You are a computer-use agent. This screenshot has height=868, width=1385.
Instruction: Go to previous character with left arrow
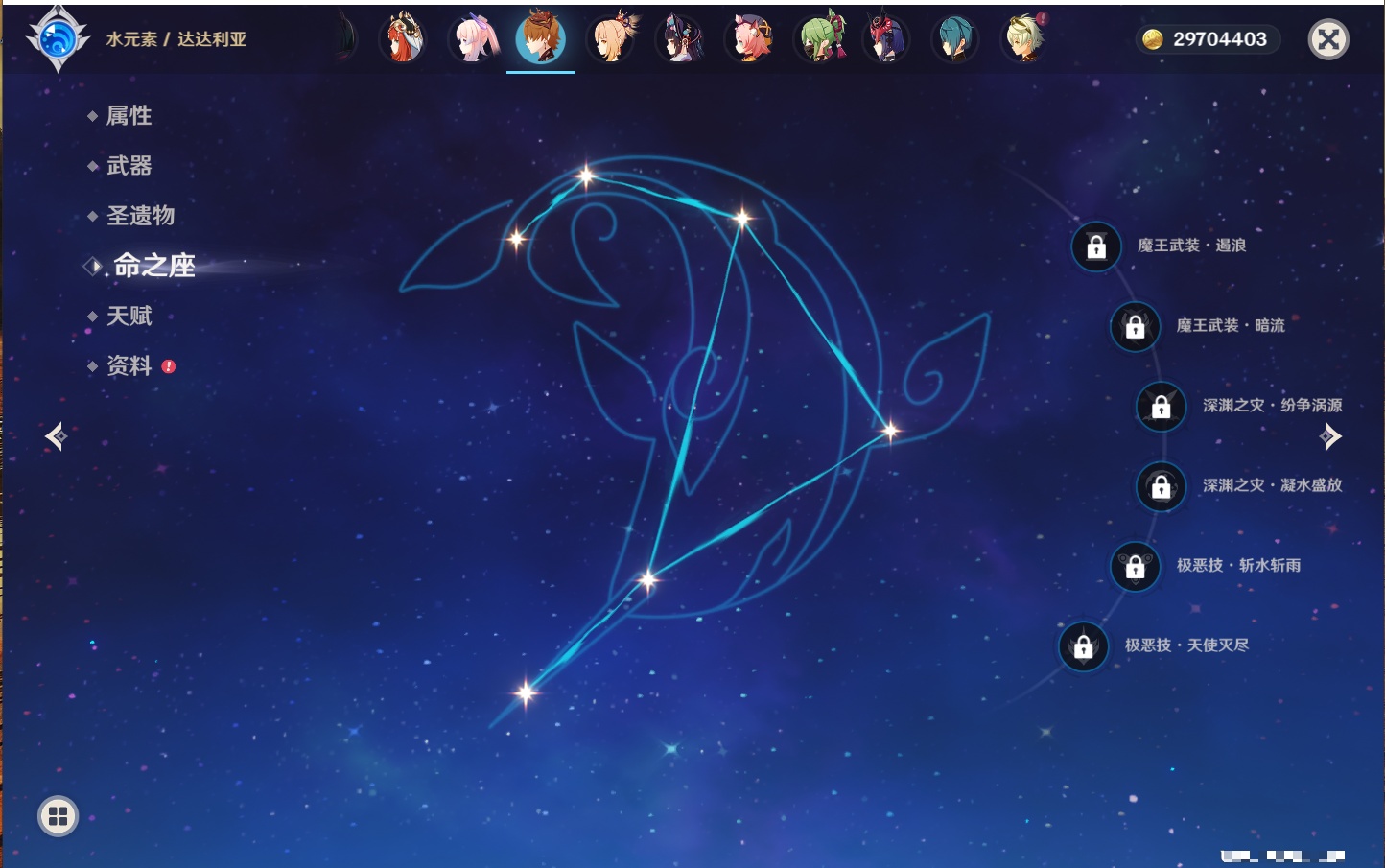56,436
